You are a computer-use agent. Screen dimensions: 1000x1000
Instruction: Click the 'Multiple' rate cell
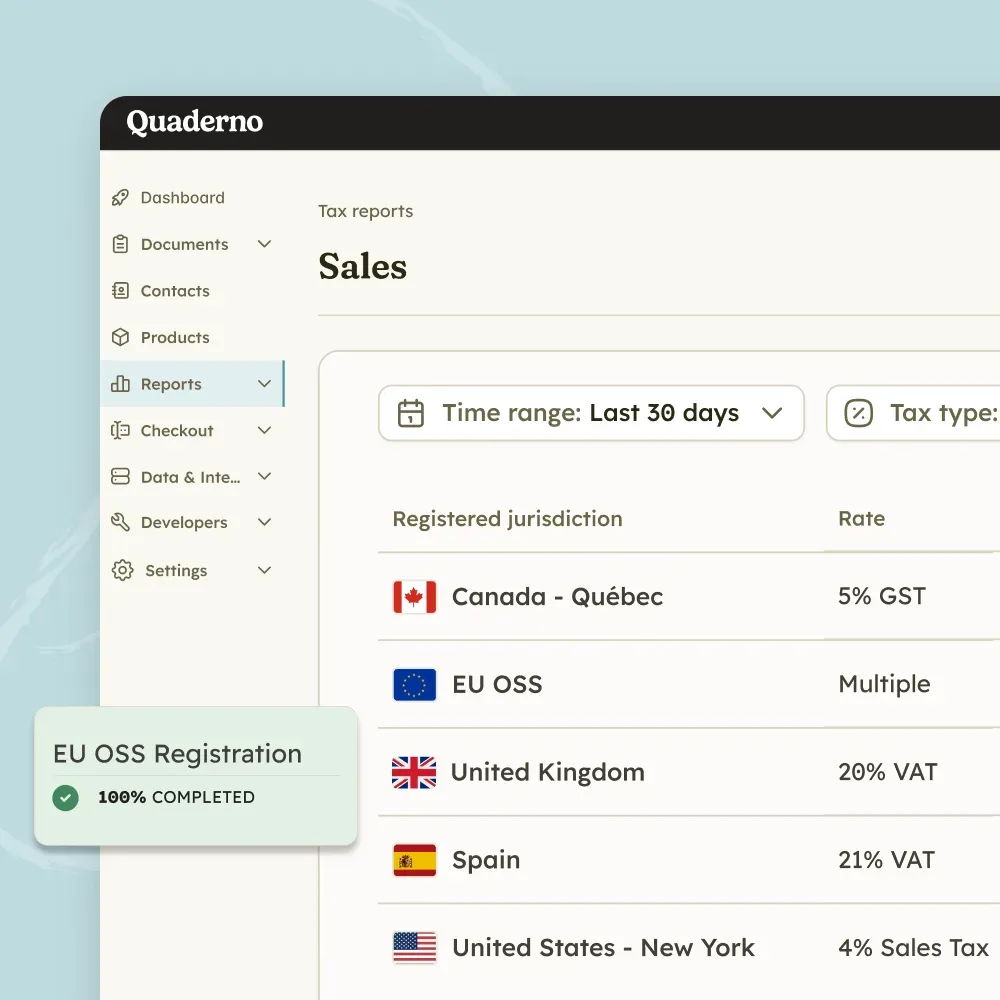885,684
